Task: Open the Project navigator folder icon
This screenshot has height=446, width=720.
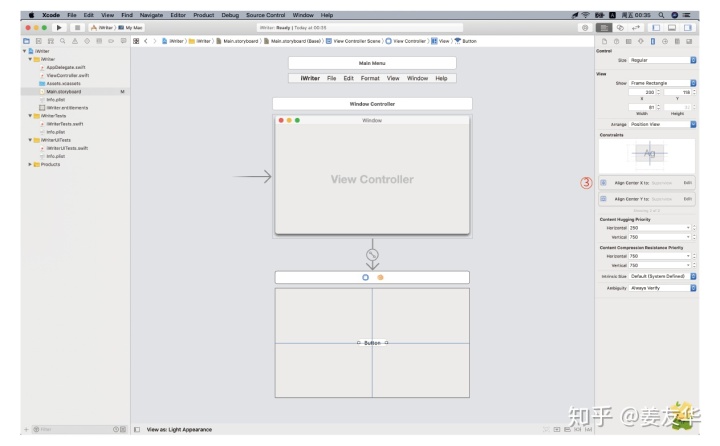Action: click(x=27, y=41)
